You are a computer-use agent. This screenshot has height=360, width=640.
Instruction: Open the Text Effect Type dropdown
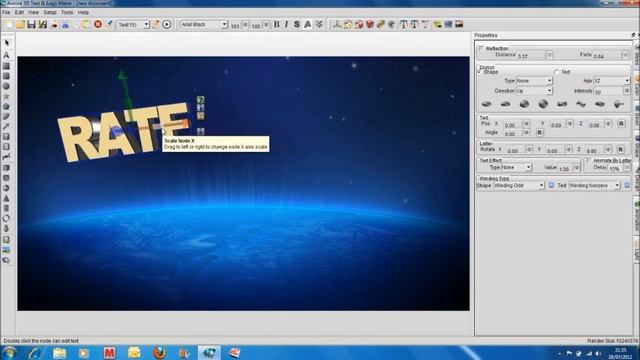coord(516,167)
